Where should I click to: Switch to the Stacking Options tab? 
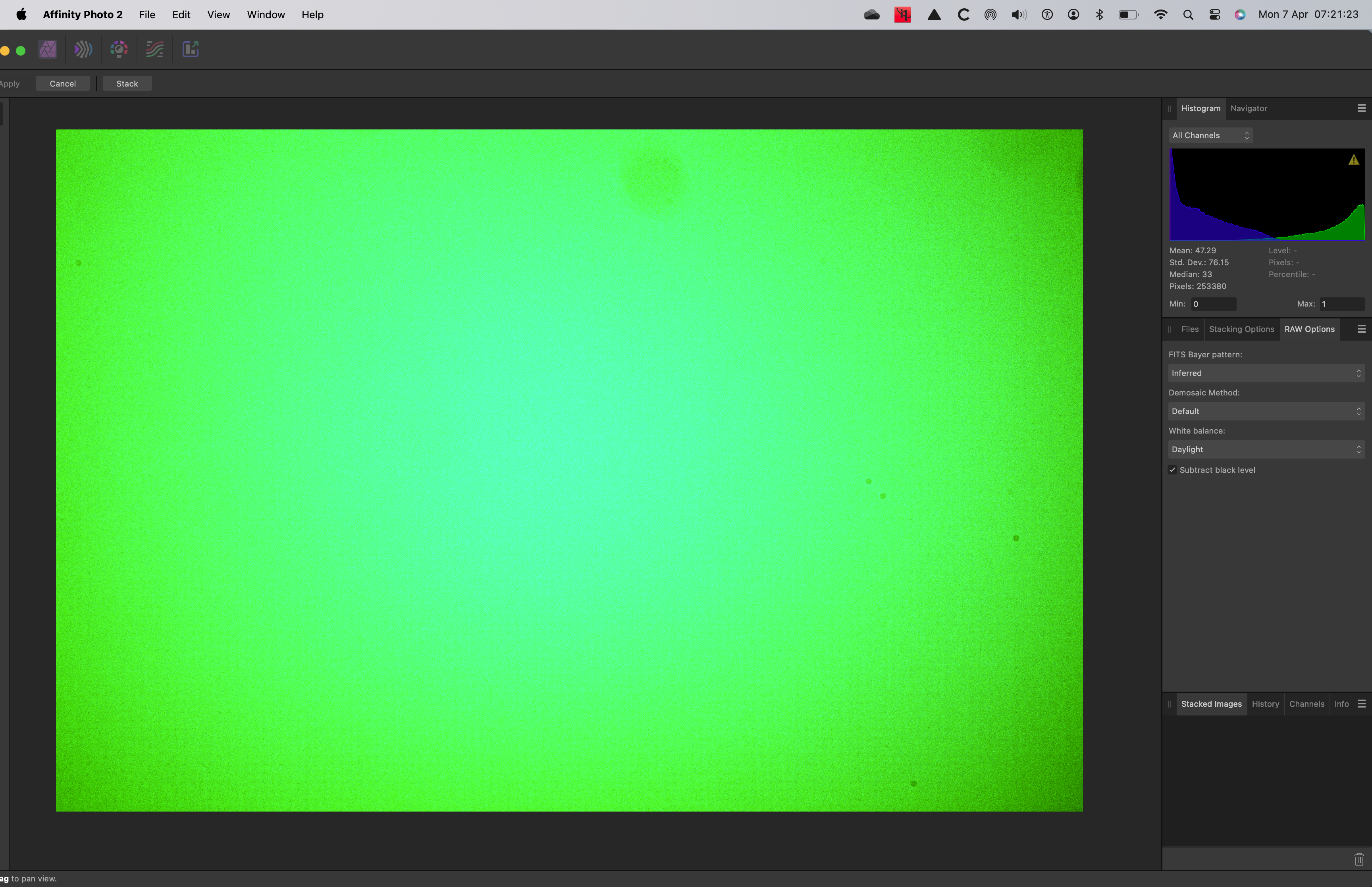[1241, 329]
